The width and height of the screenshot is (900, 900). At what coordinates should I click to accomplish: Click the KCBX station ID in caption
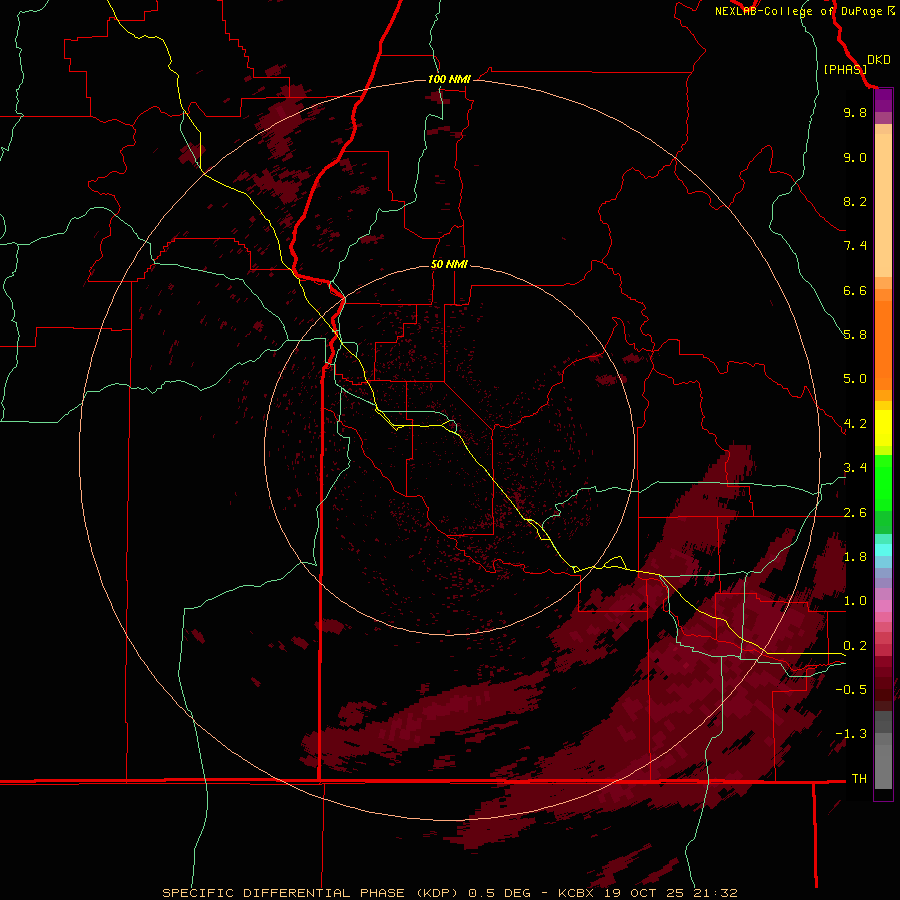coord(577,893)
